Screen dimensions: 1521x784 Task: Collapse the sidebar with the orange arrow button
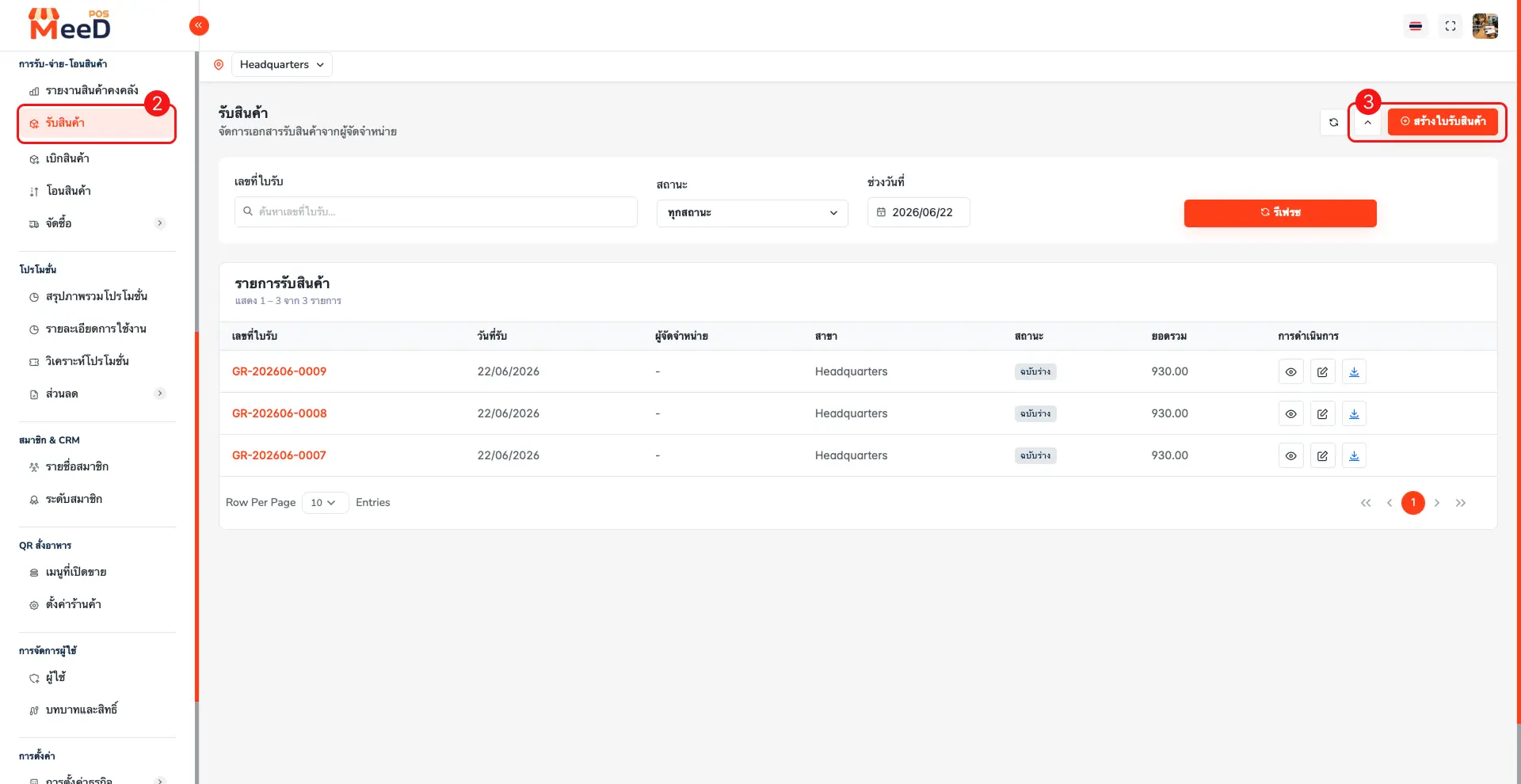pyautogui.click(x=199, y=25)
